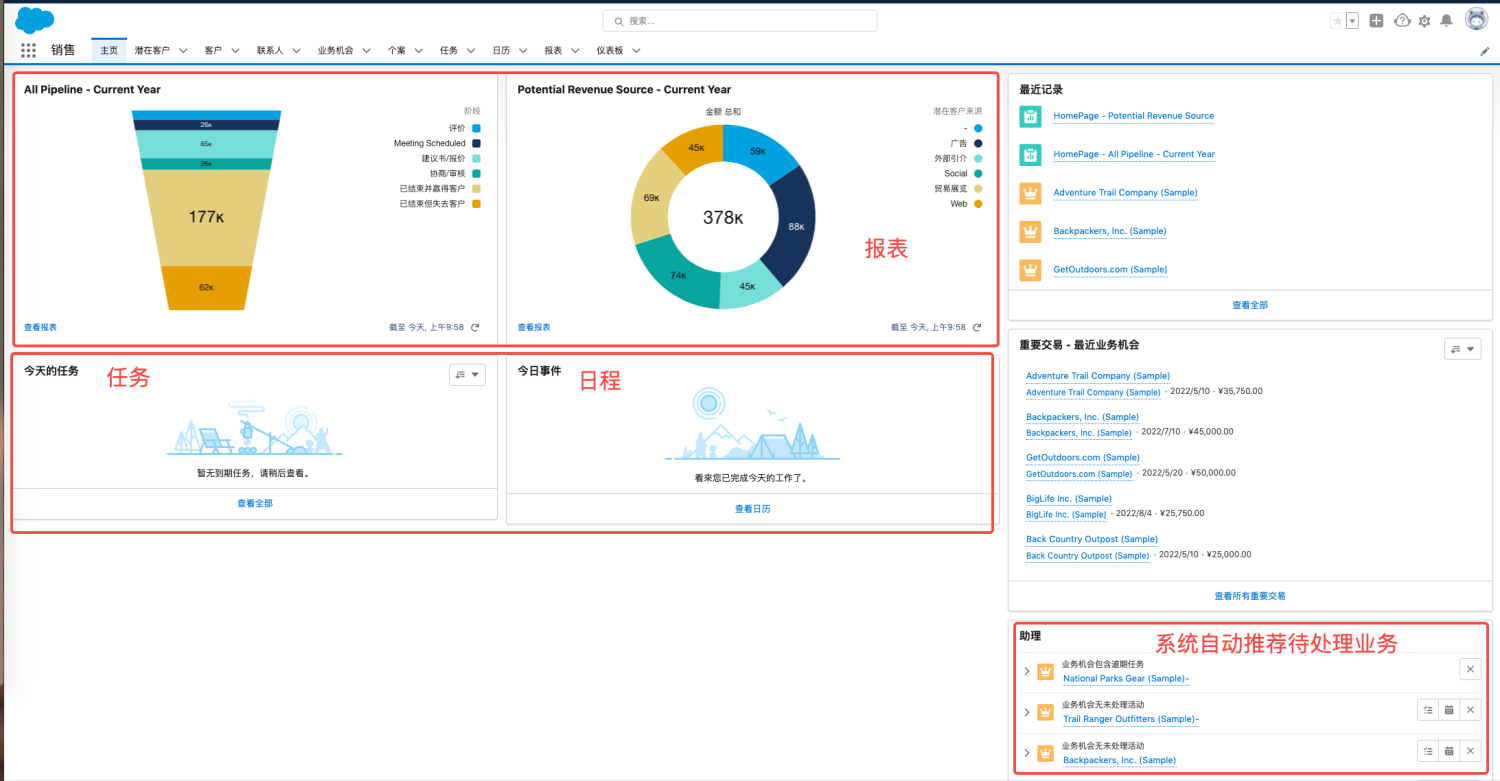1500x781 pixels.
Task: Refresh the All Pipeline chart
Action: tap(475, 327)
